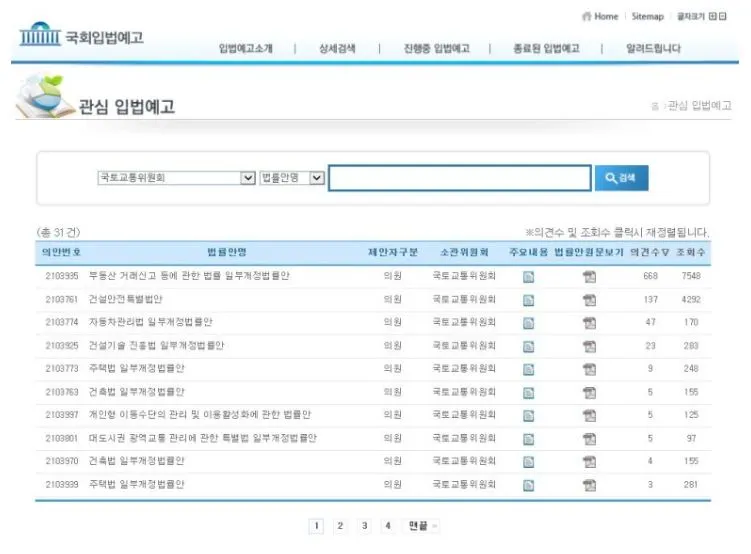Decrease font size with minus icon
The height and width of the screenshot is (554, 751).
tap(722, 16)
